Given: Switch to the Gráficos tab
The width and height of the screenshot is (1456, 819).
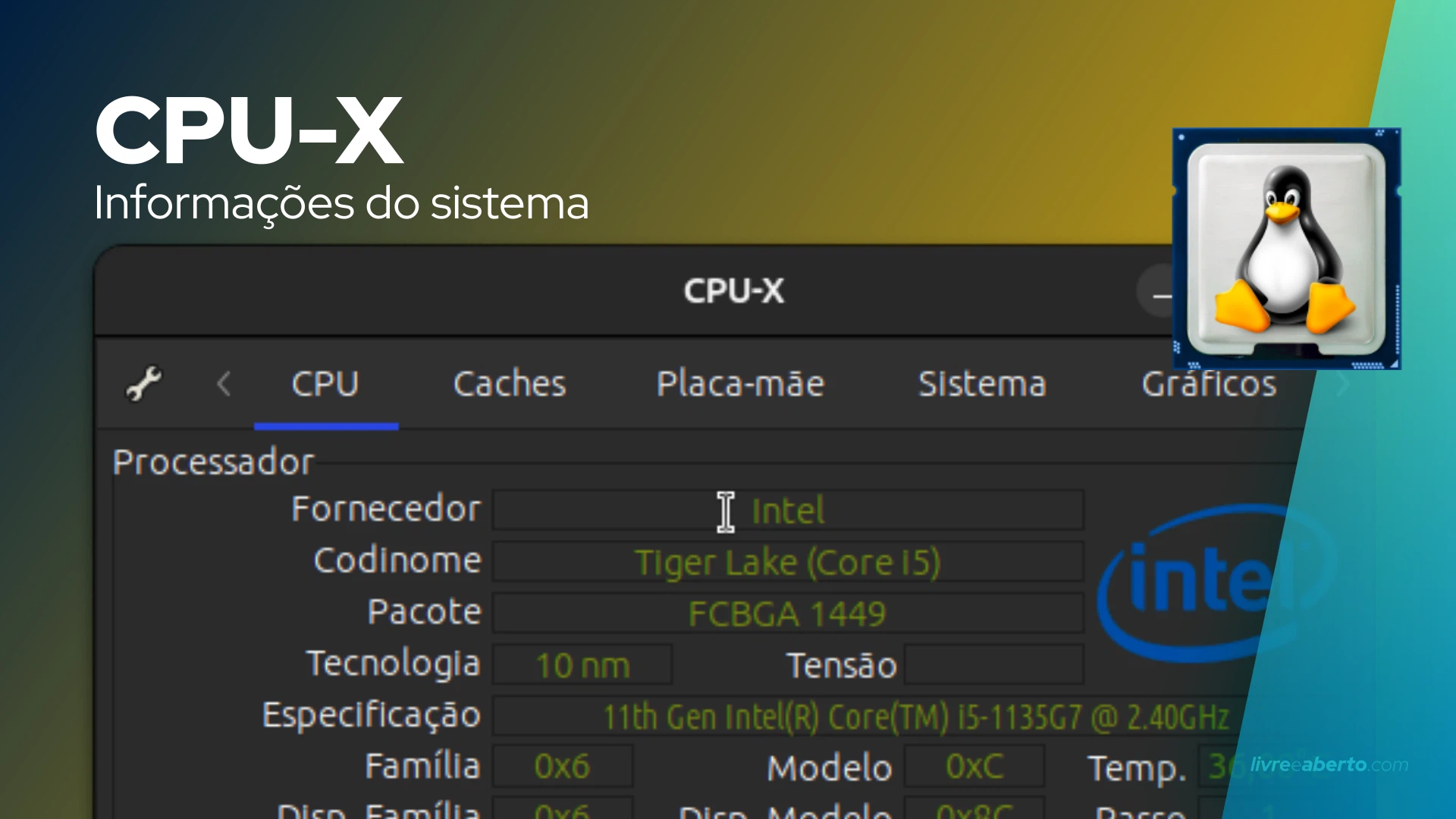Looking at the screenshot, I should click(x=1207, y=384).
